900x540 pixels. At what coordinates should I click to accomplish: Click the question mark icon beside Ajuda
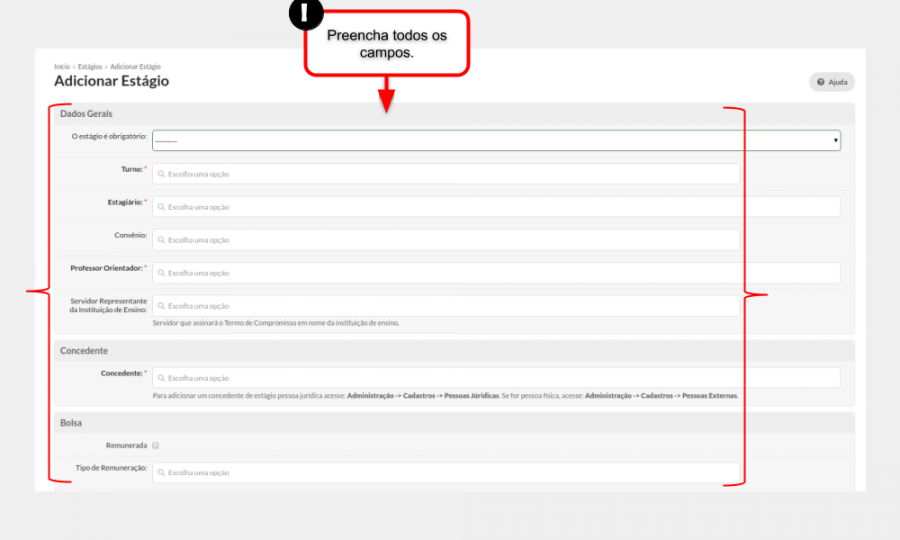(821, 82)
